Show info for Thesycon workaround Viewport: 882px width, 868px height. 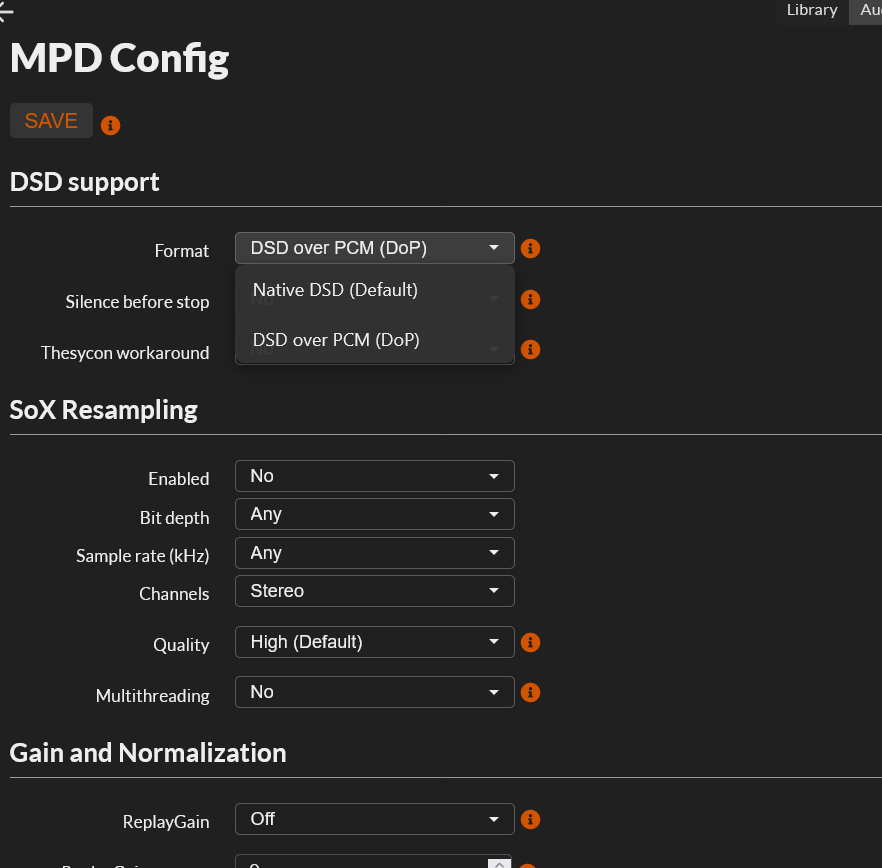(x=530, y=349)
